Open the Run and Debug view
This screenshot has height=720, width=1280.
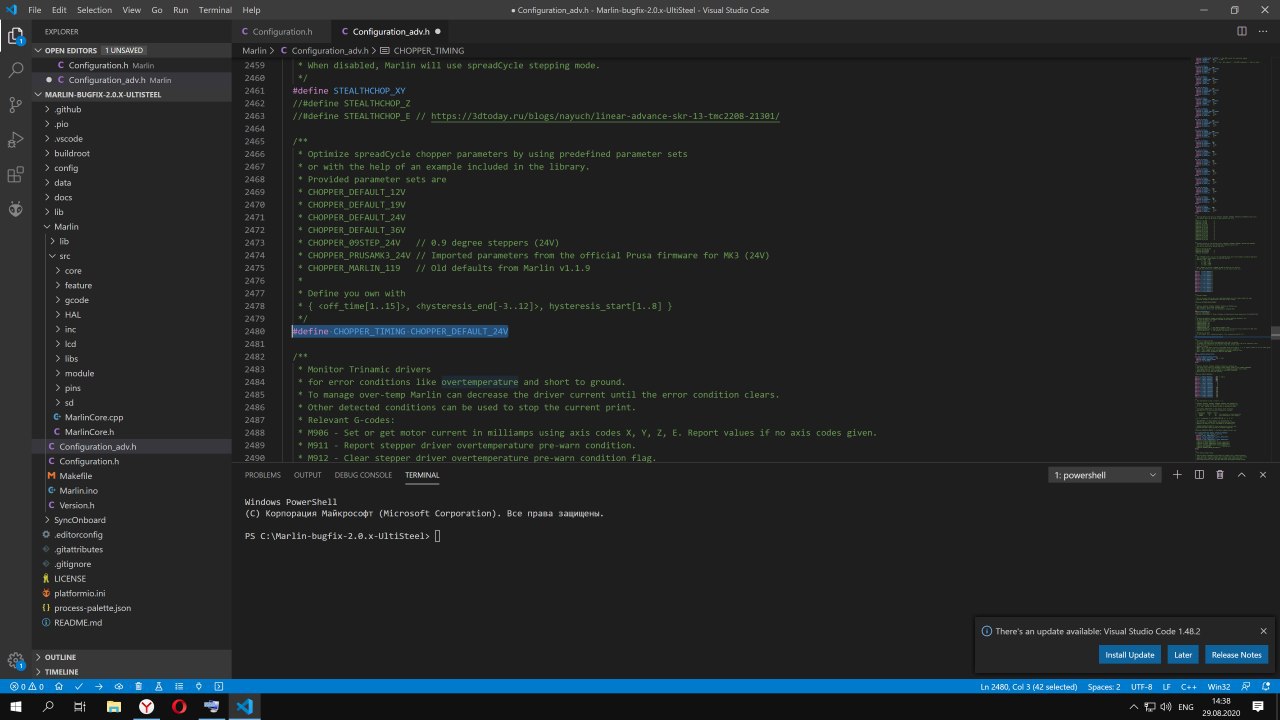[16, 140]
